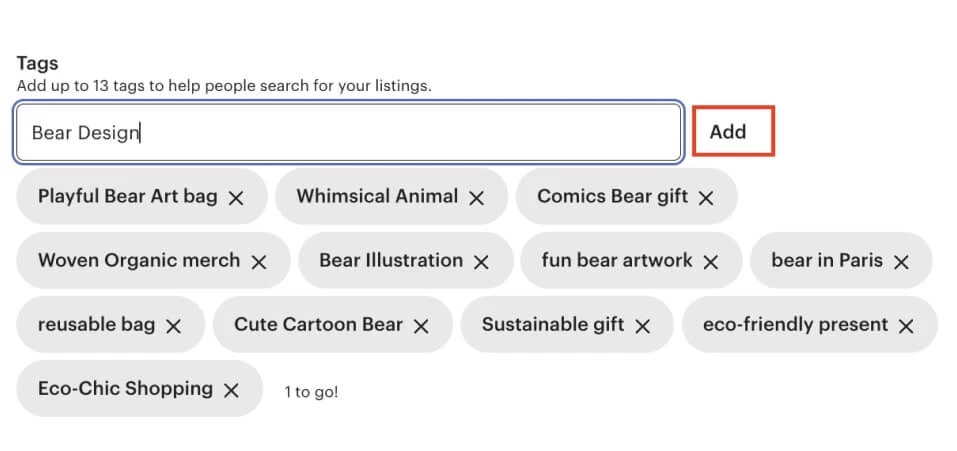Delete the eco-friendly present tag
This screenshot has height=451, width=957.
906,326
